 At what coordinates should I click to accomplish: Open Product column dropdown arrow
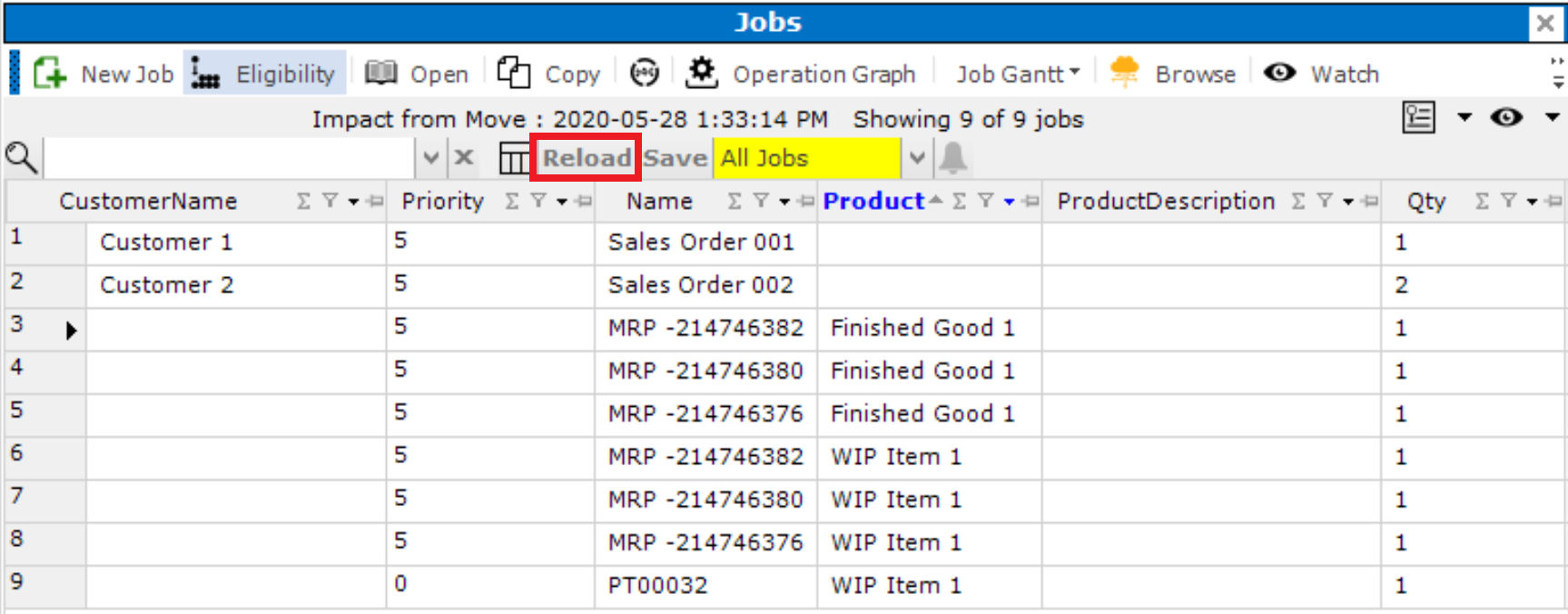(x=1009, y=202)
